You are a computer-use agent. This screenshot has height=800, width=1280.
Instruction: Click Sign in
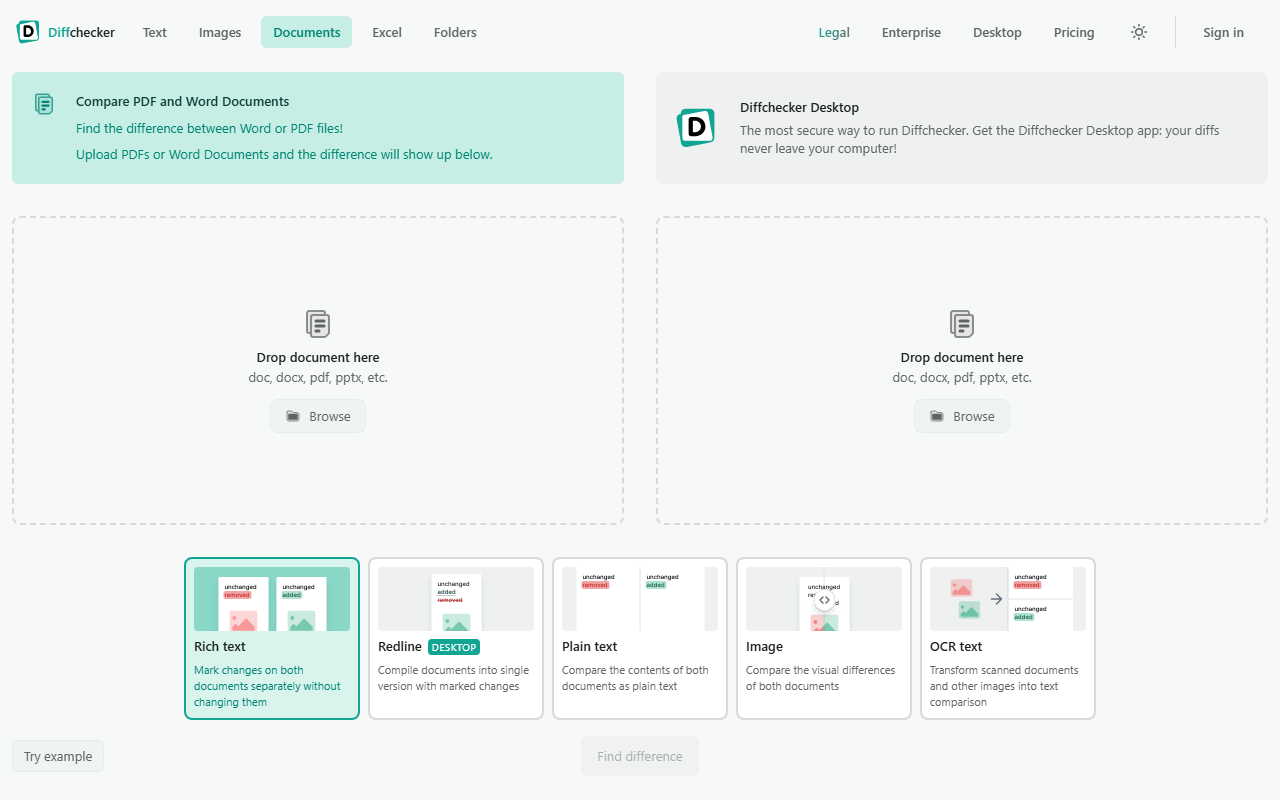click(x=1224, y=32)
